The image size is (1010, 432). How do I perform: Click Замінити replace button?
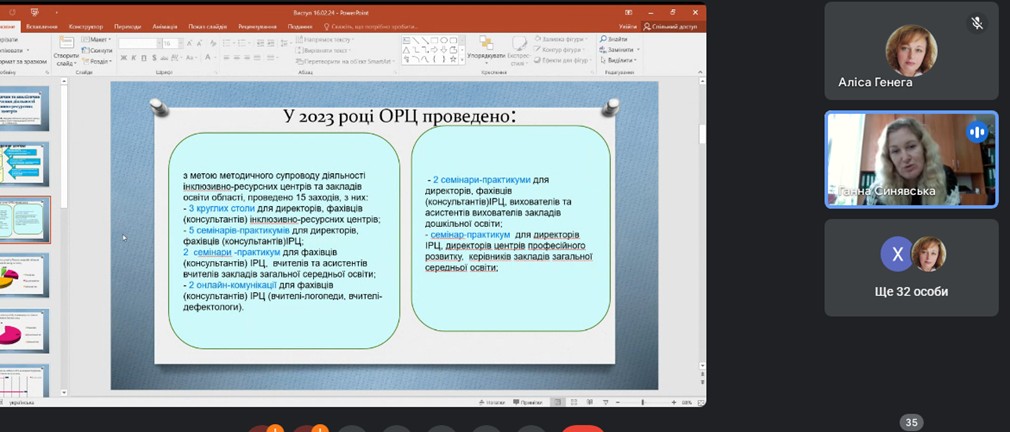(x=619, y=50)
